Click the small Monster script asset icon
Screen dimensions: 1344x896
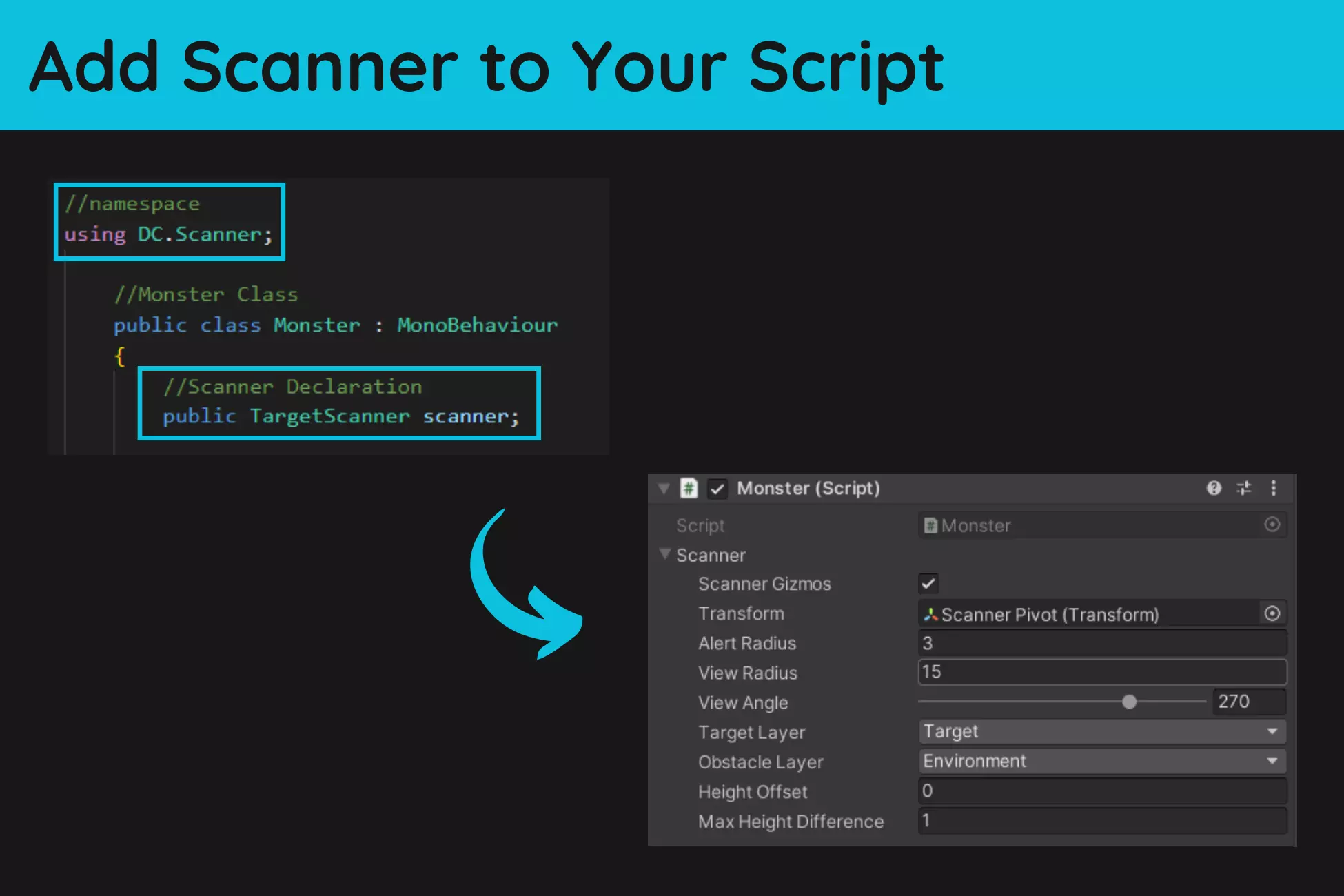click(x=930, y=526)
